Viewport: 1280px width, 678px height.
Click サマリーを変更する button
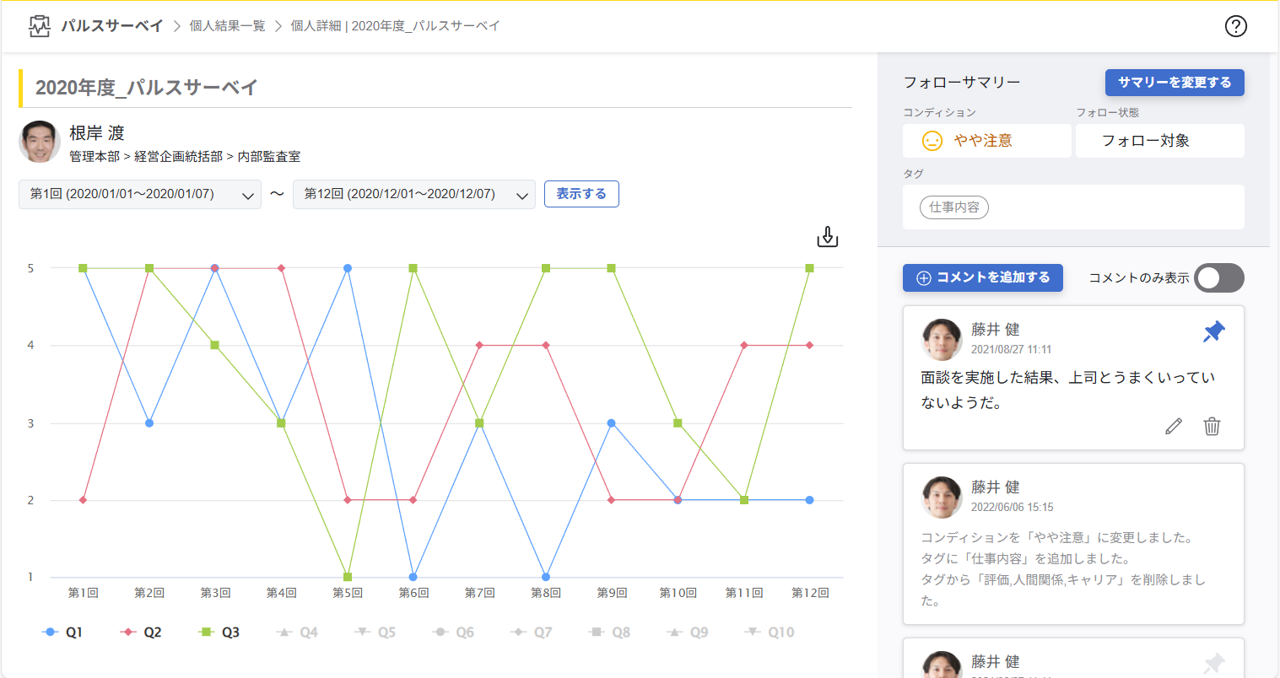1174,82
